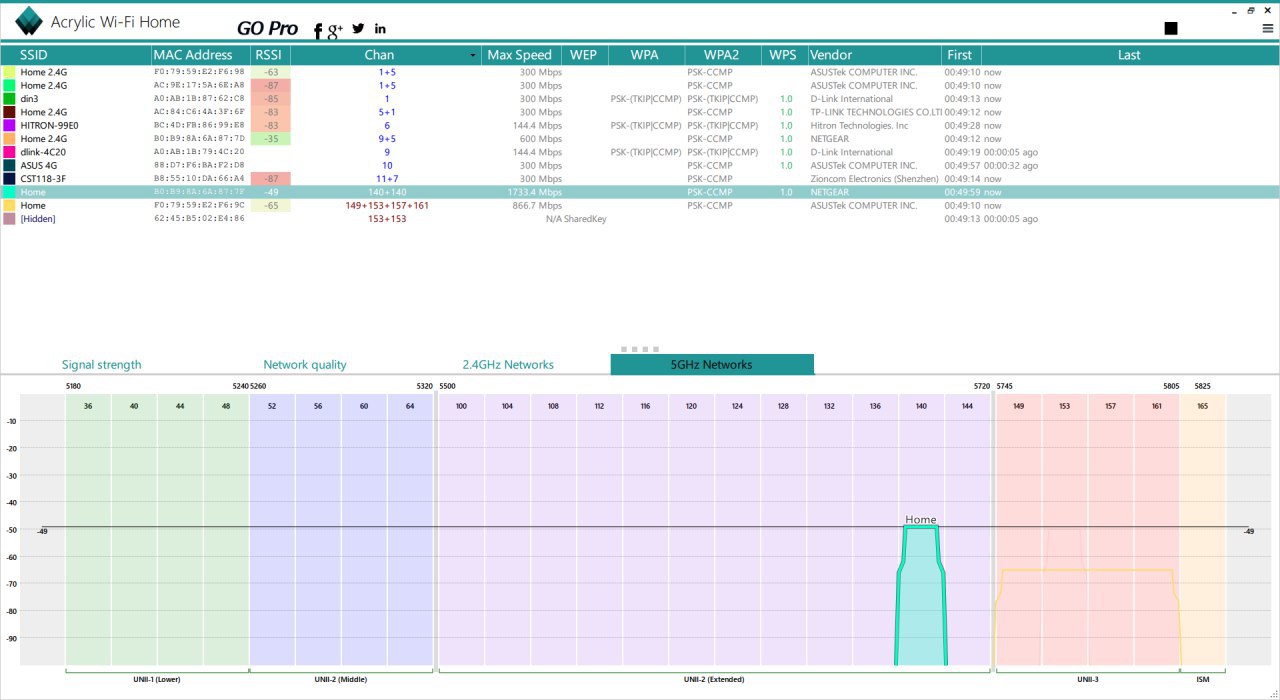Click the Twitter bird icon
This screenshot has height=700, width=1280.
[x=358, y=28]
